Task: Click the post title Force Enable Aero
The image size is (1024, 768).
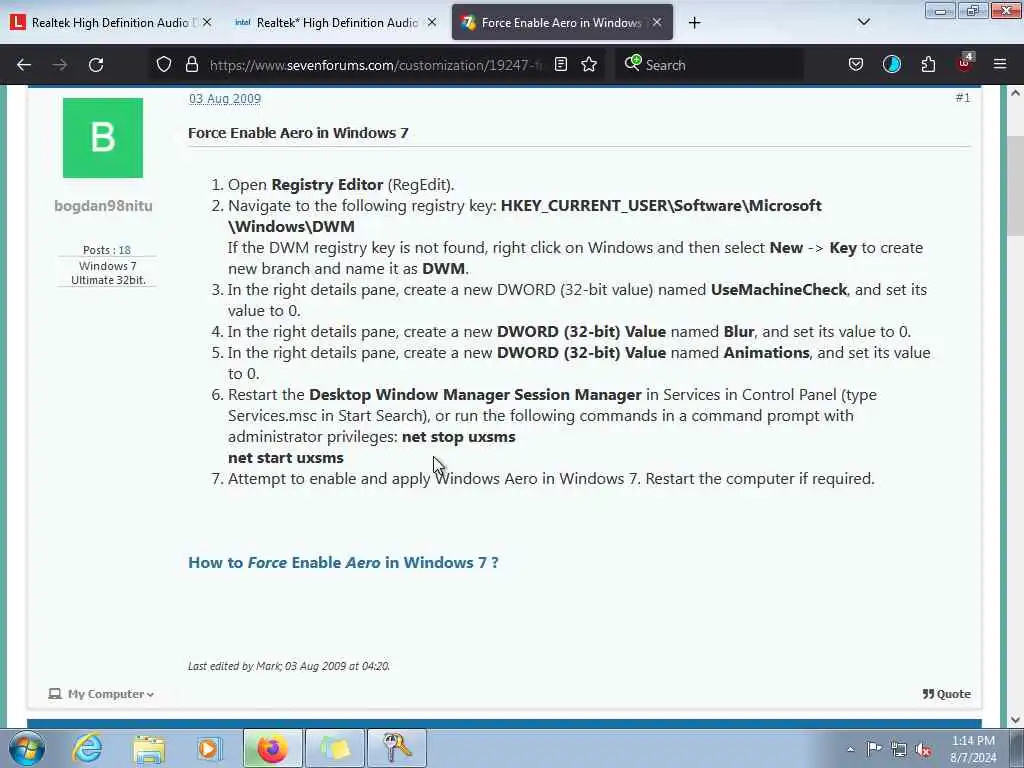Action: pos(298,133)
